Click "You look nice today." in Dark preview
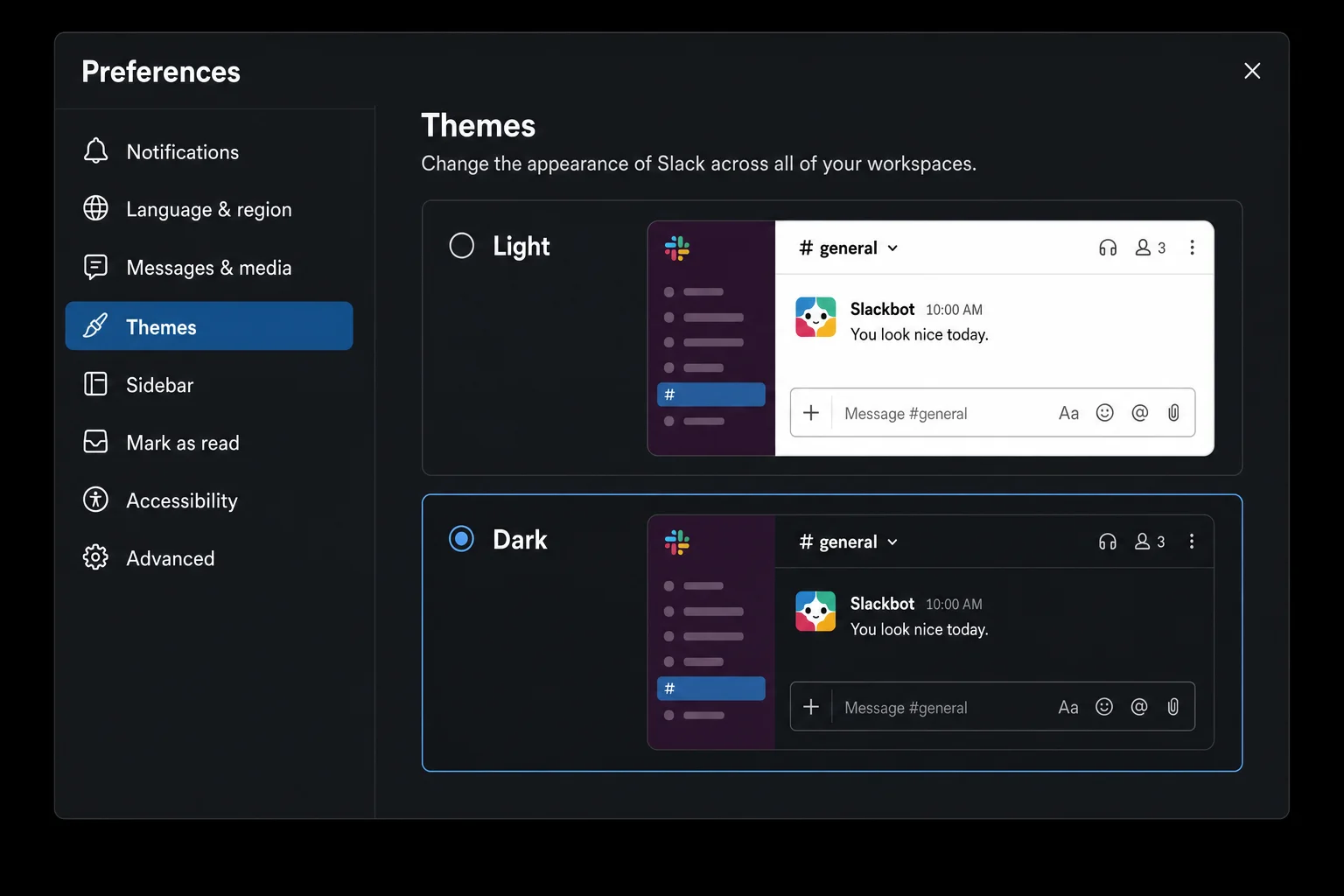1344x896 pixels. [x=920, y=629]
